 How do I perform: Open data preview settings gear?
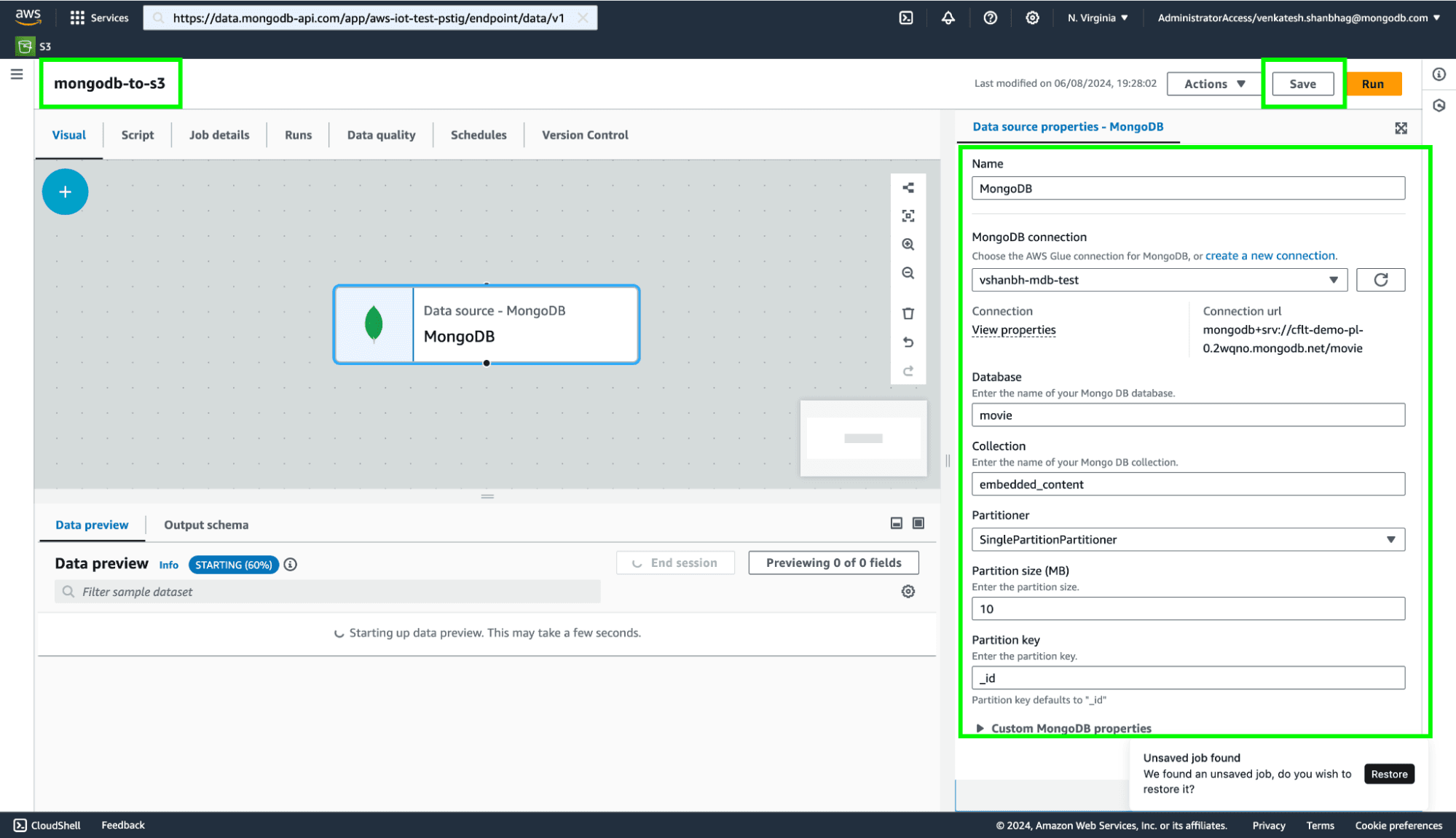click(908, 592)
